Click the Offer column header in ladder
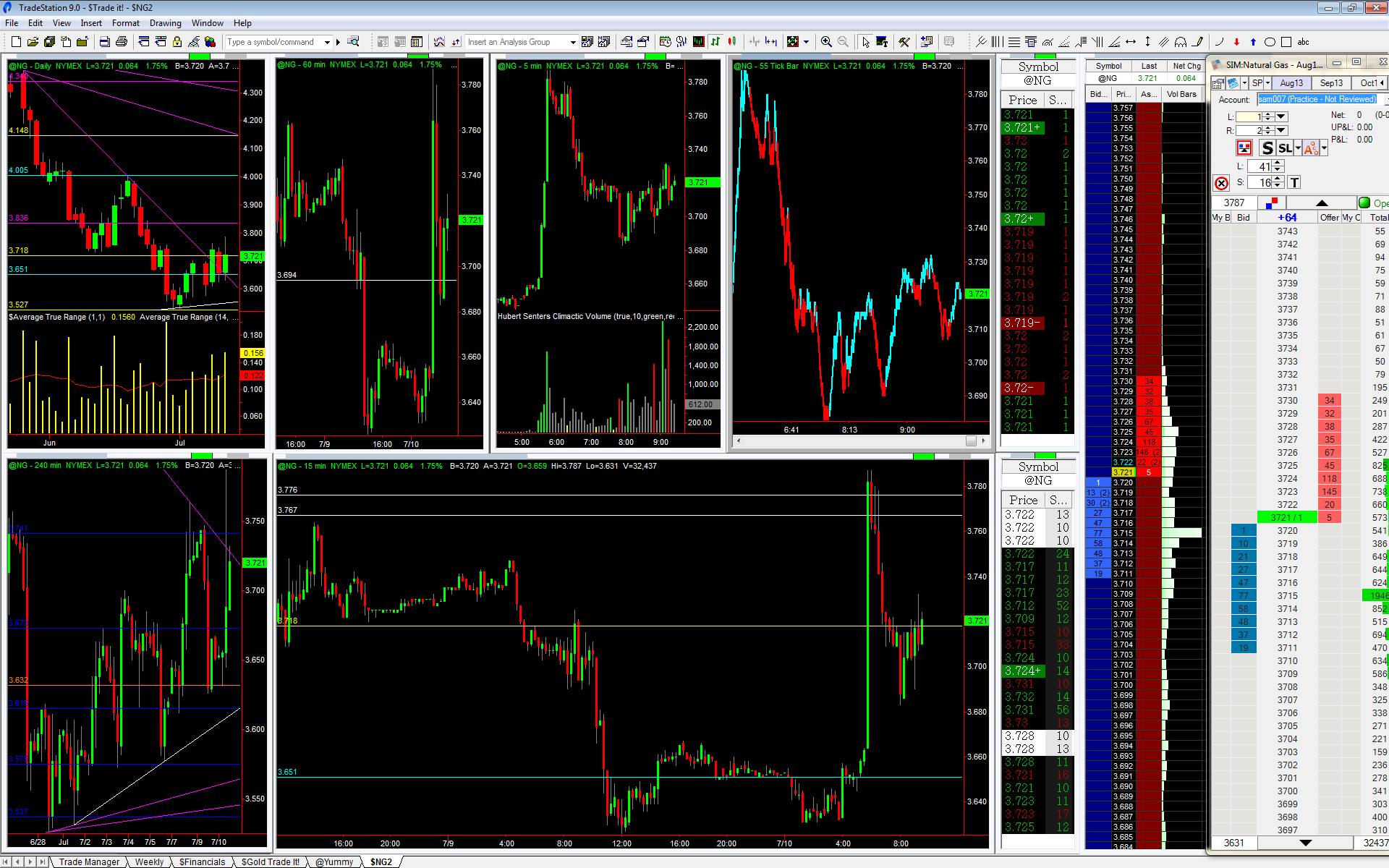The height and width of the screenshot is (868, 1389). point(1329,218)
